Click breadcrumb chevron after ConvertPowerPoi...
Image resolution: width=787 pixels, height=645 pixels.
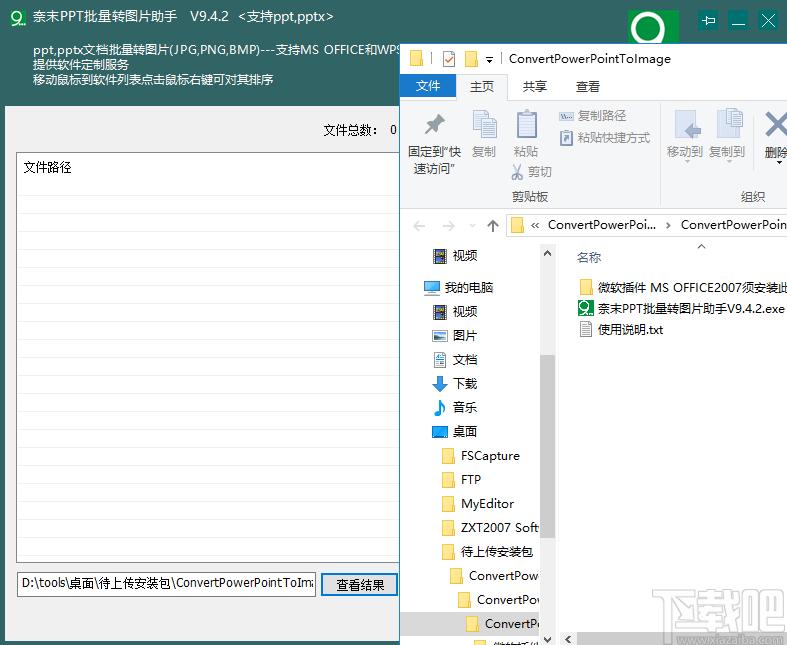(x=668, y=225)
